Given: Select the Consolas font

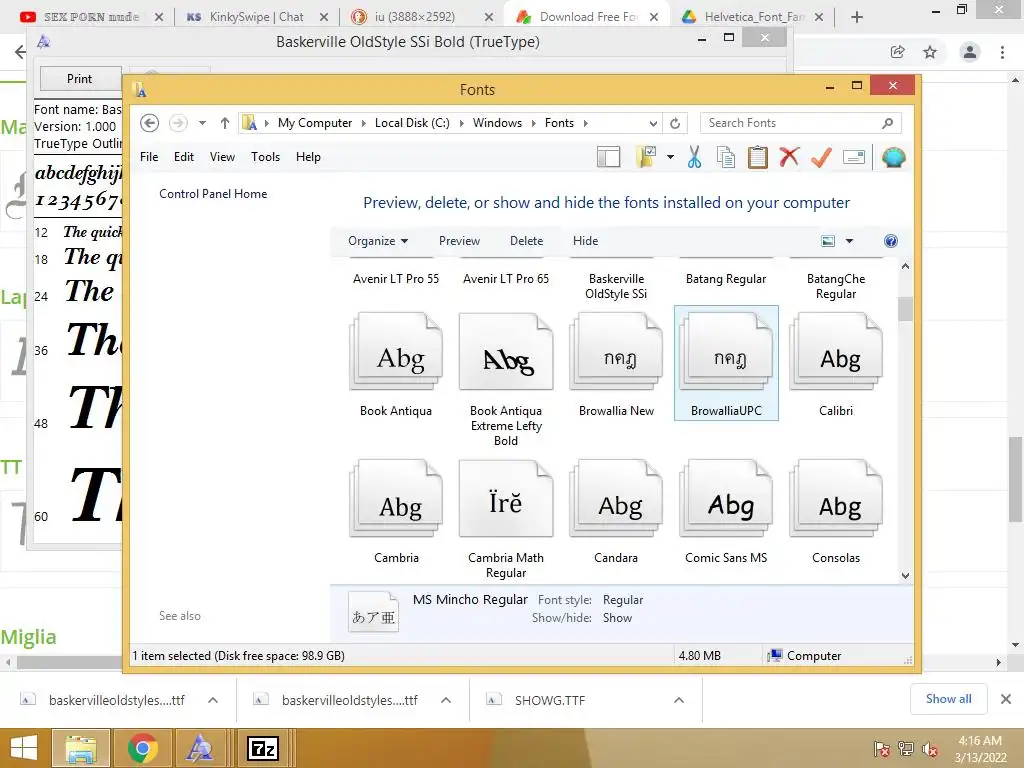Looking at the screenshot, I should click(x=836, y=511).
